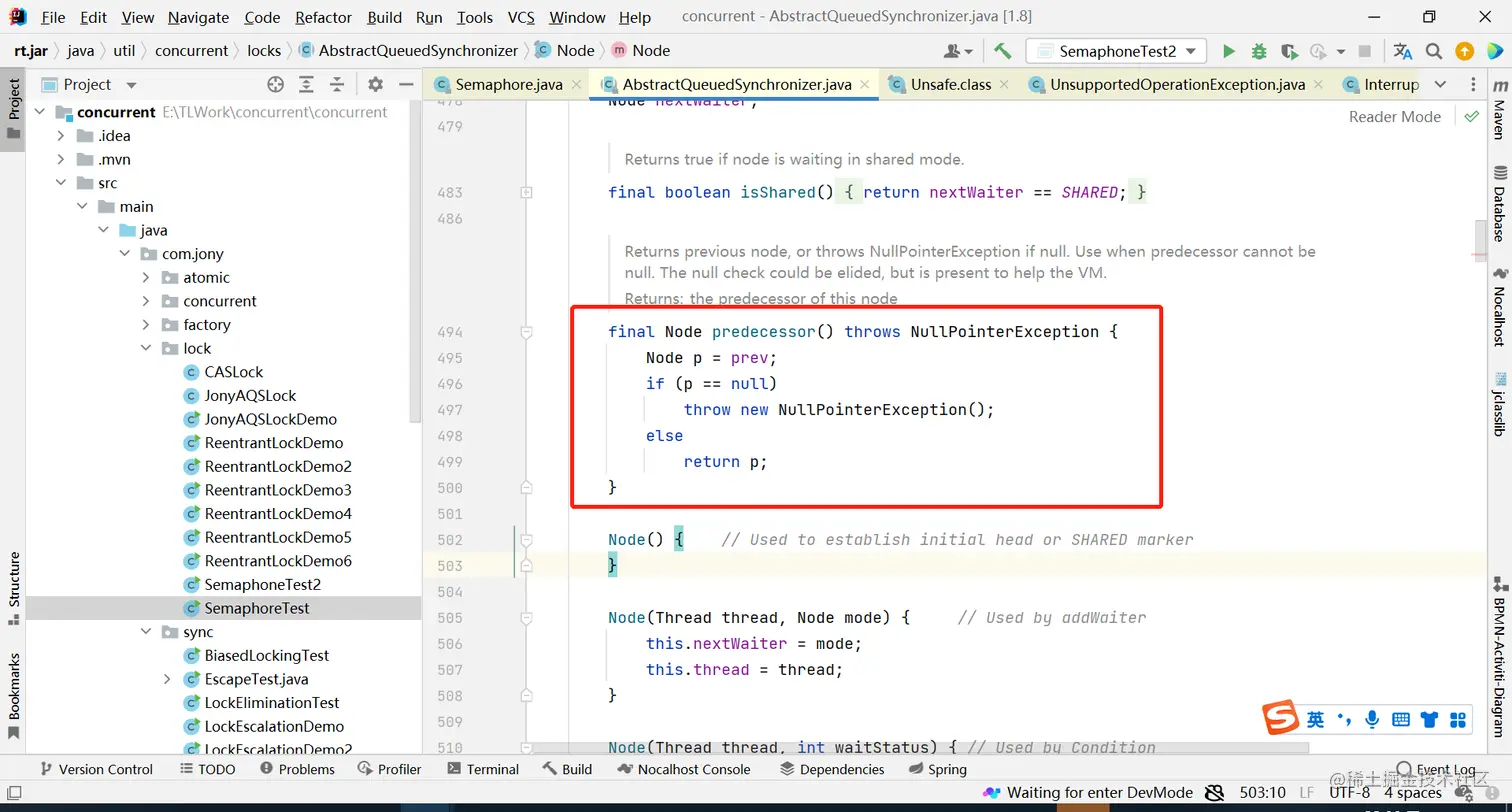Toggle tool window bars in the status bar corner
This screenshot has height=812, width=1512.
click(14, 793)
